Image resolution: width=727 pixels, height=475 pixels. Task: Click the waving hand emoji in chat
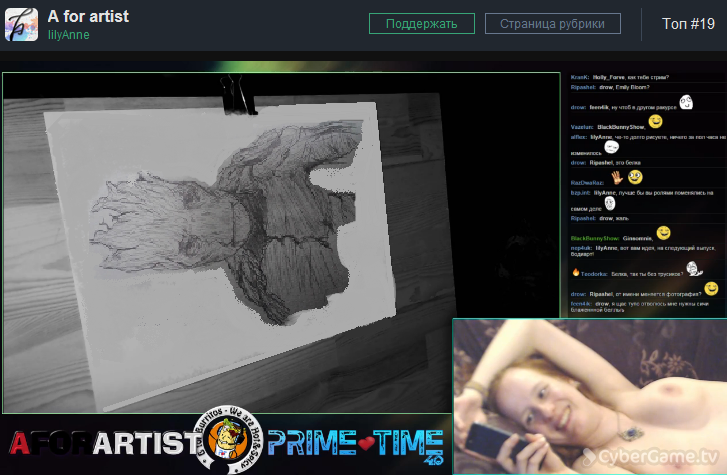(617, 177)
